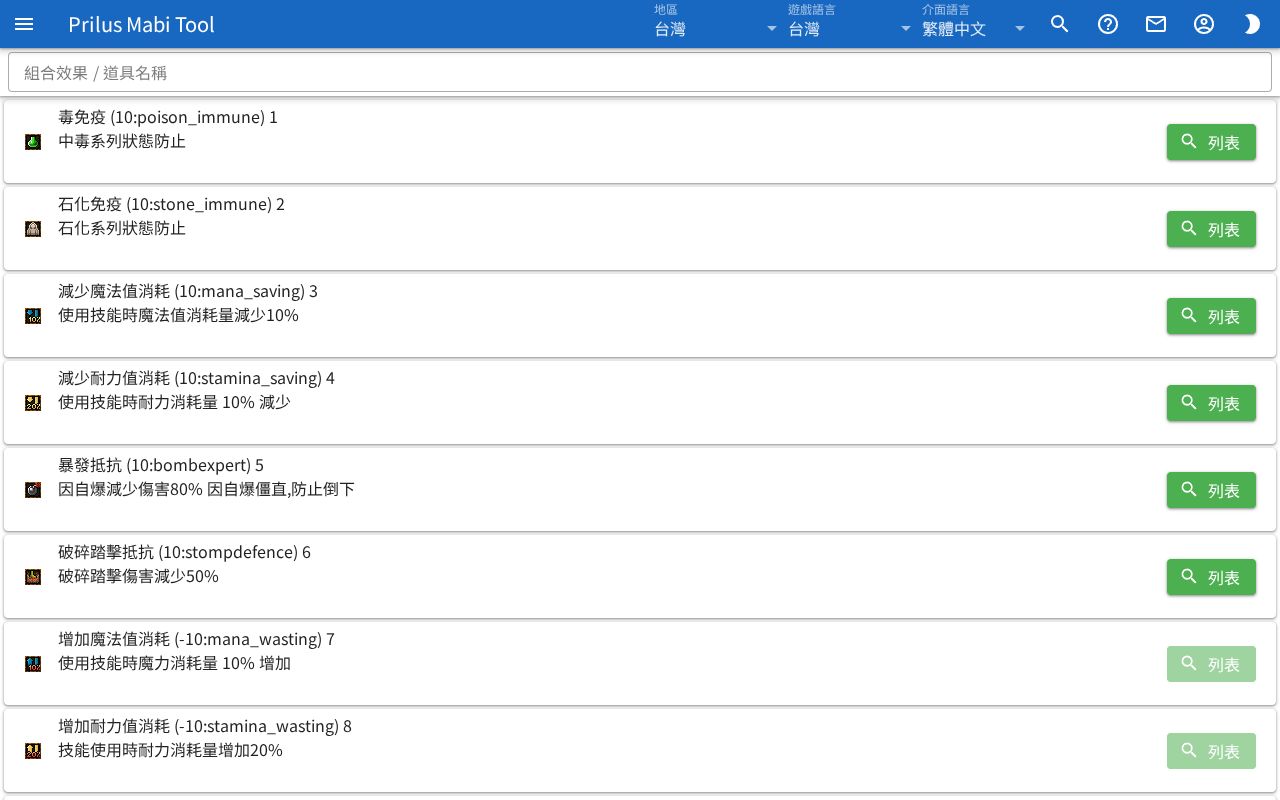Click the stompdefence effect icon

click(33, 577)
